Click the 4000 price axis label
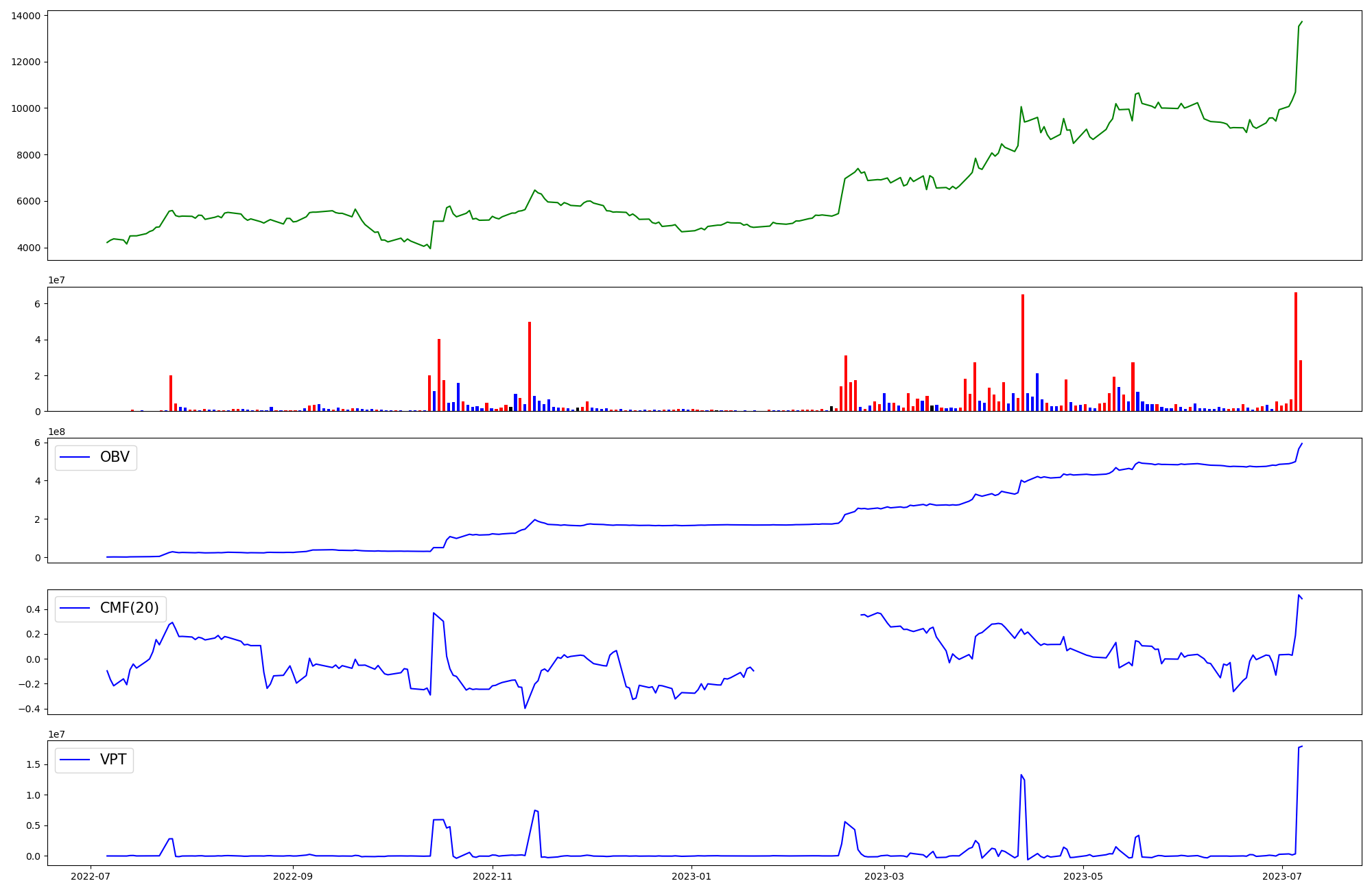 (x=29, y=248)
